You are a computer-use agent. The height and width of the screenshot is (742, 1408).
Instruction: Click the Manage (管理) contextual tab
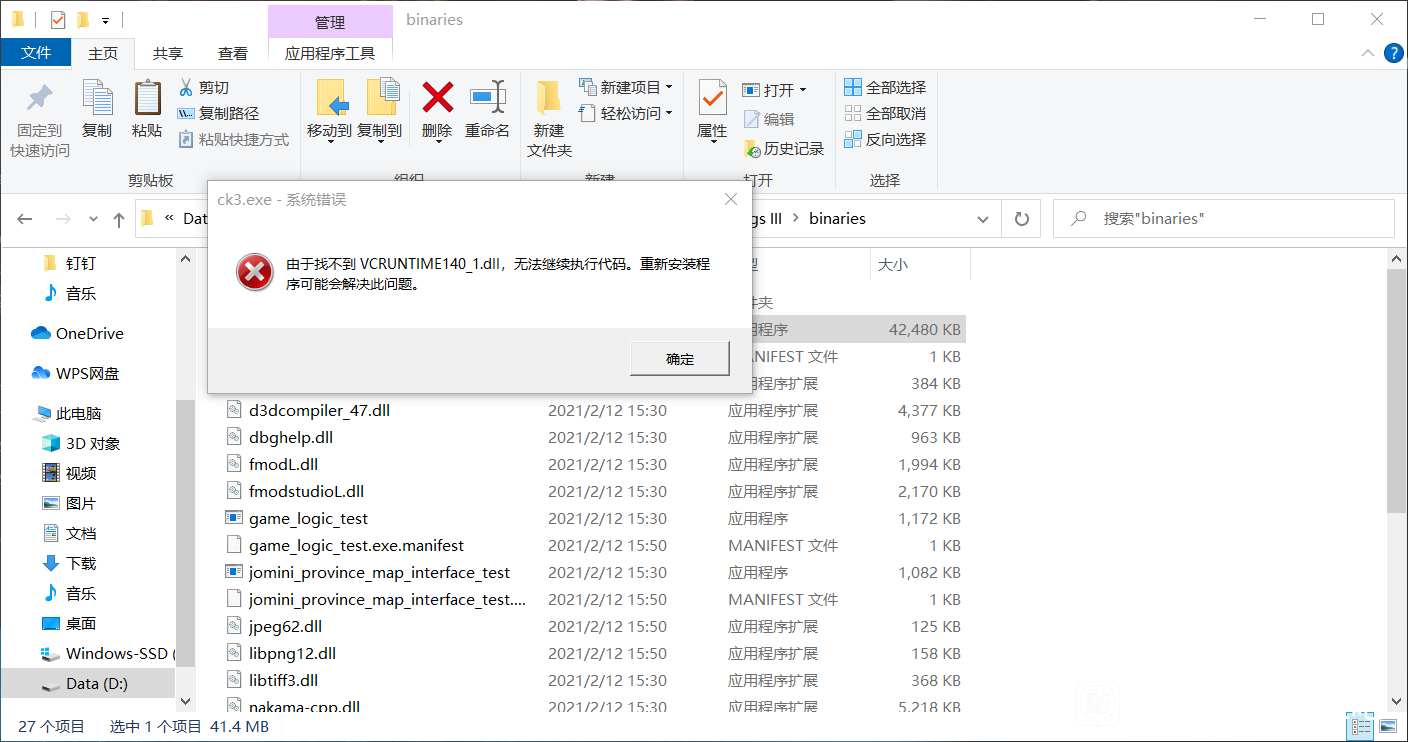pos(330,21)
